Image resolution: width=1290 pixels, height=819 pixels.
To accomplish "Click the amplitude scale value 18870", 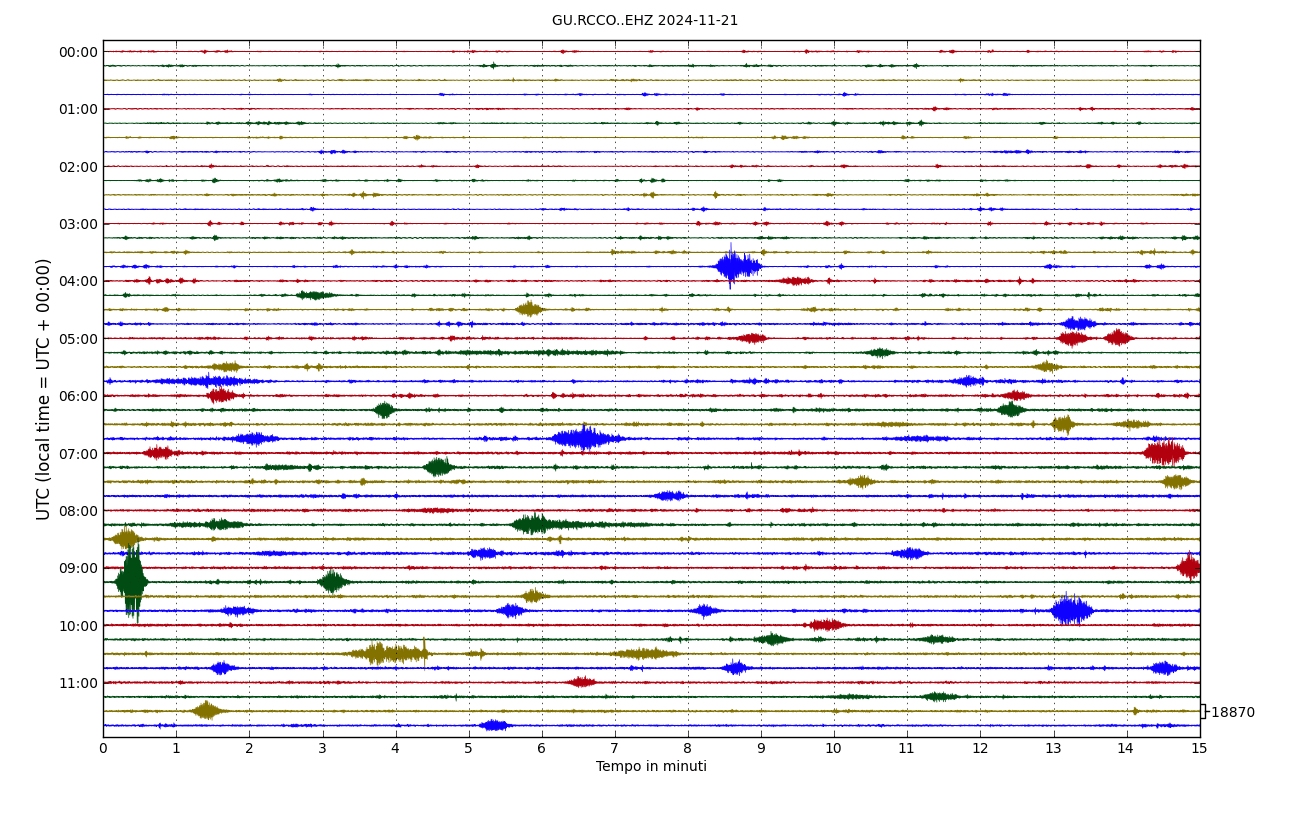I will pos(1233,712).
